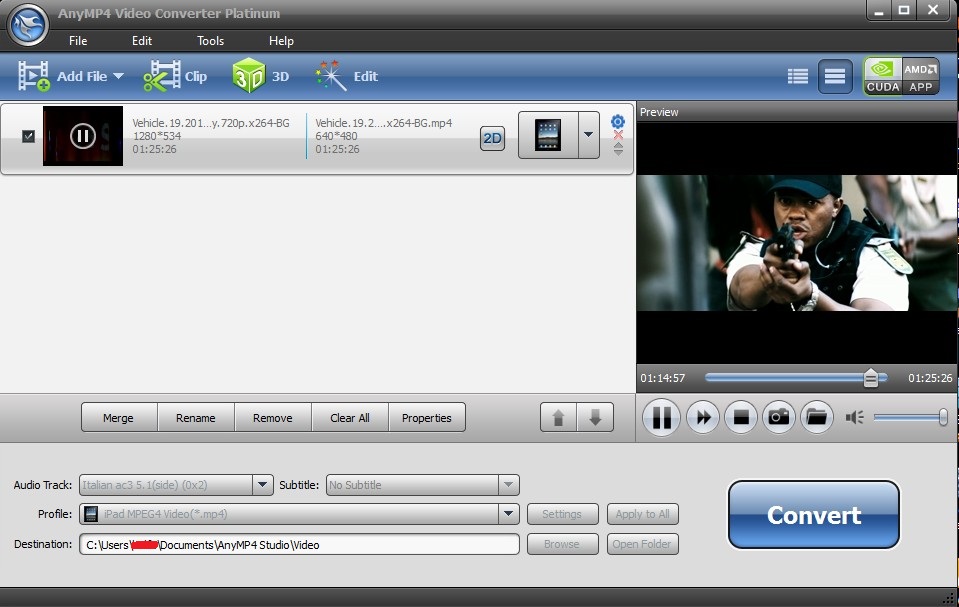959x607 pixels.
Task: Switch to compact list view icon
Action: 835,76
